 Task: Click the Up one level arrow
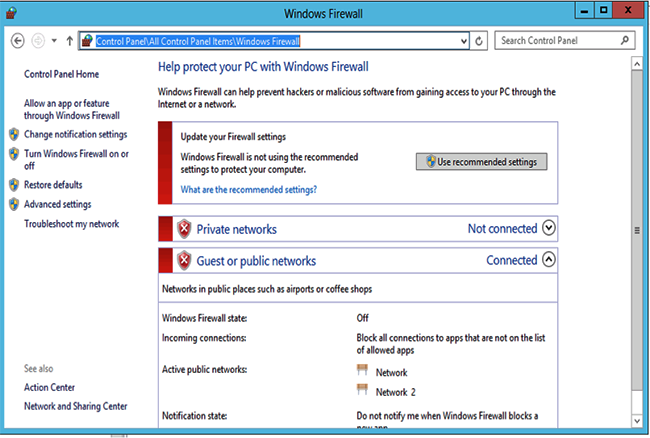[69, 41]
